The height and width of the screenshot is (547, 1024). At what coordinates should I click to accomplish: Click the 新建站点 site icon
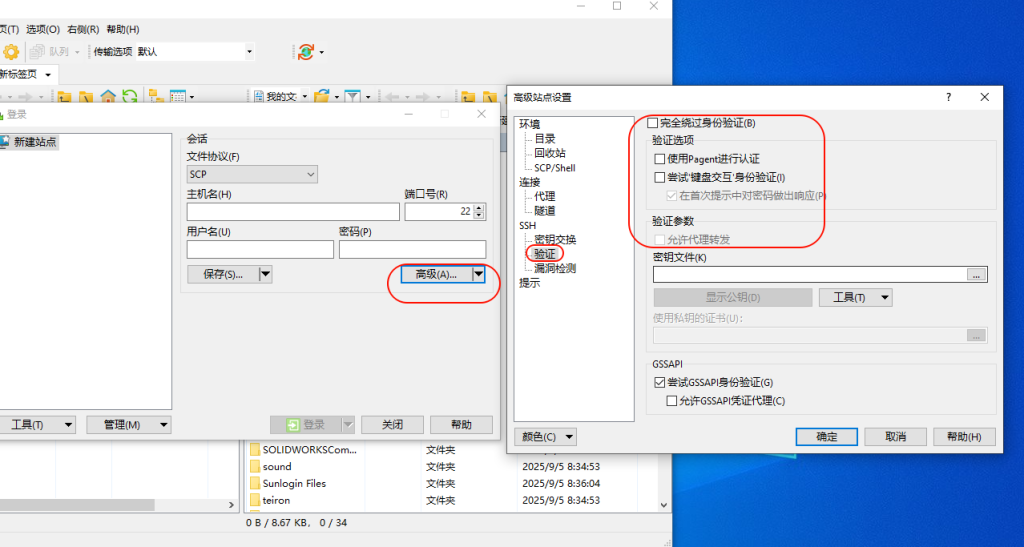[5, 142]
